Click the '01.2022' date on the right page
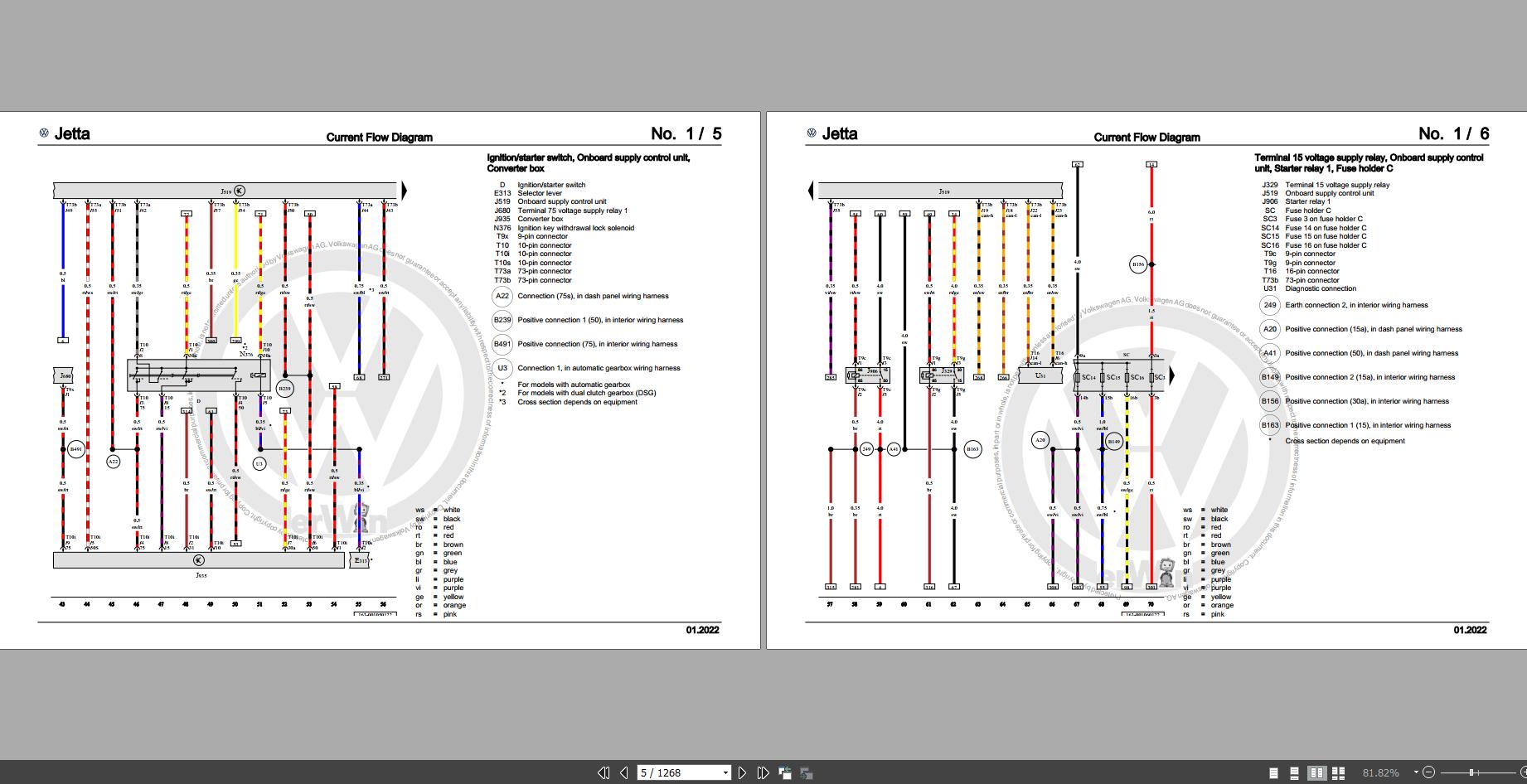 click(x=1470, y=630)
